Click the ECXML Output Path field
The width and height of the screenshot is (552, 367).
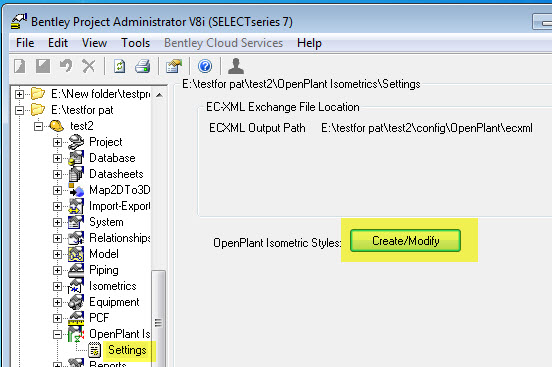pyautogui.click(x=427, y=128)
